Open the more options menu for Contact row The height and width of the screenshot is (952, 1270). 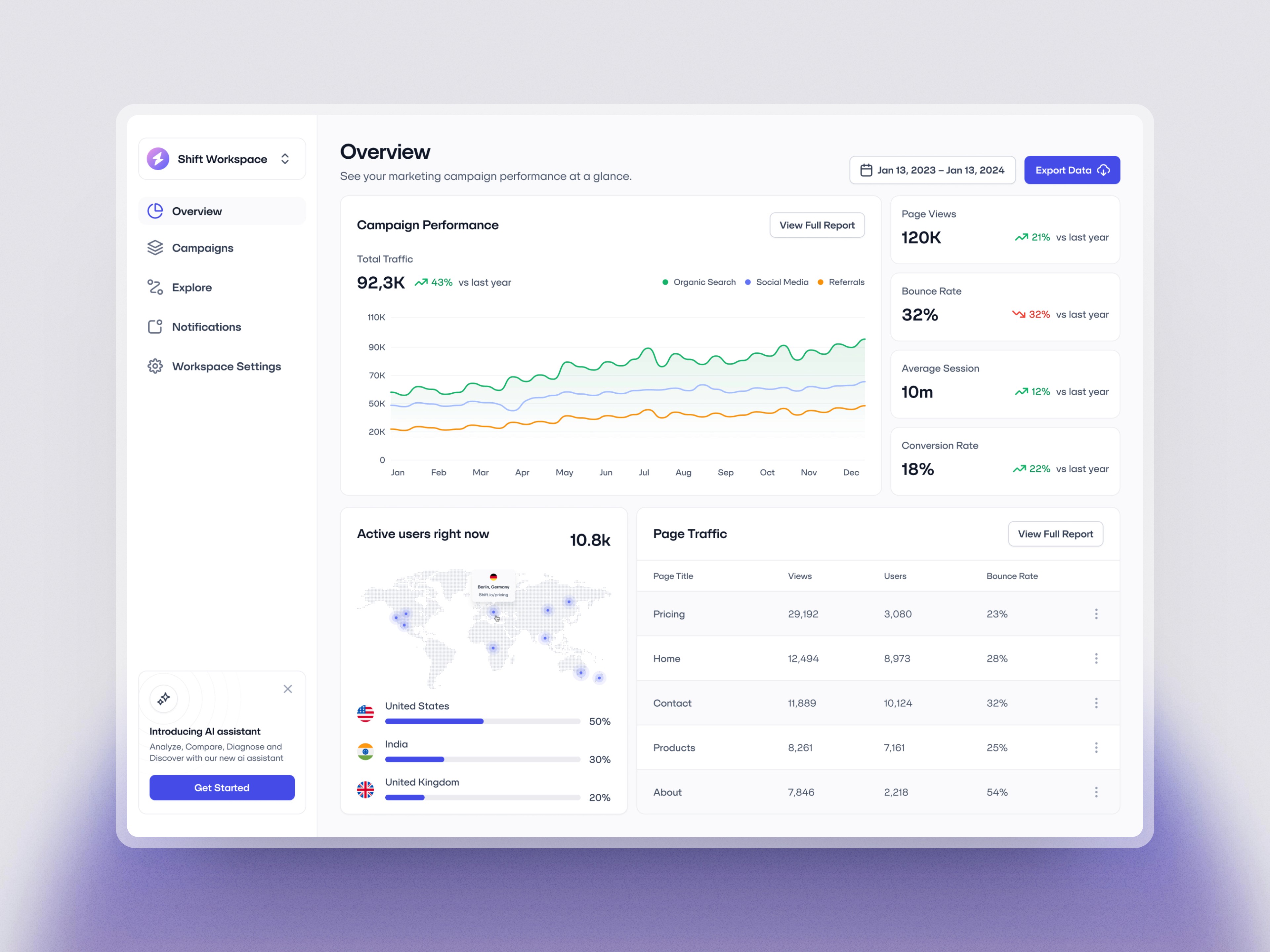[1096, 703]
